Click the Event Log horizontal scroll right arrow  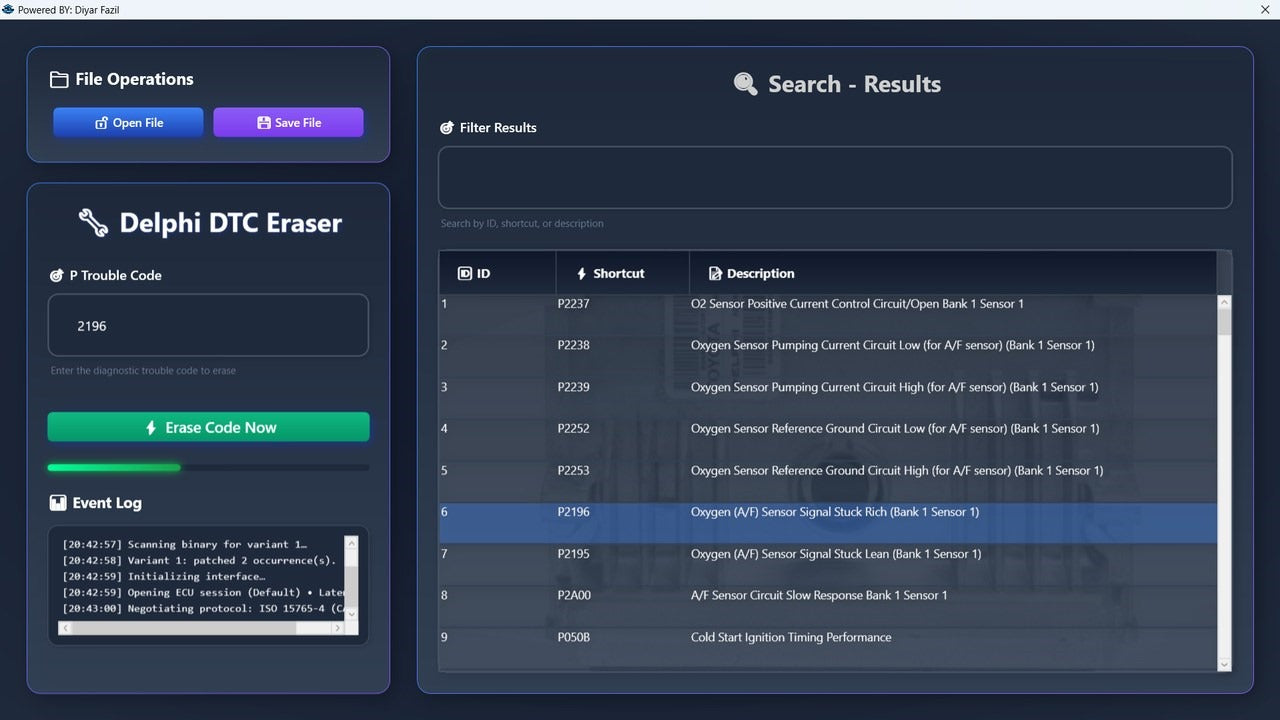(338, 628)
